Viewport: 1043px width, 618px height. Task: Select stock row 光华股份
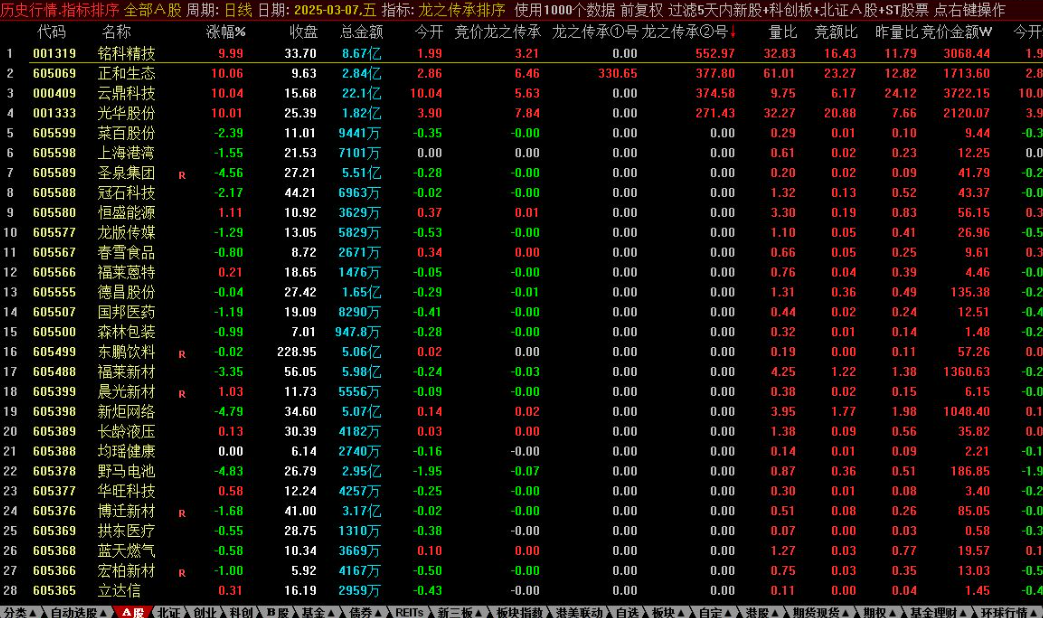(522, 113)
